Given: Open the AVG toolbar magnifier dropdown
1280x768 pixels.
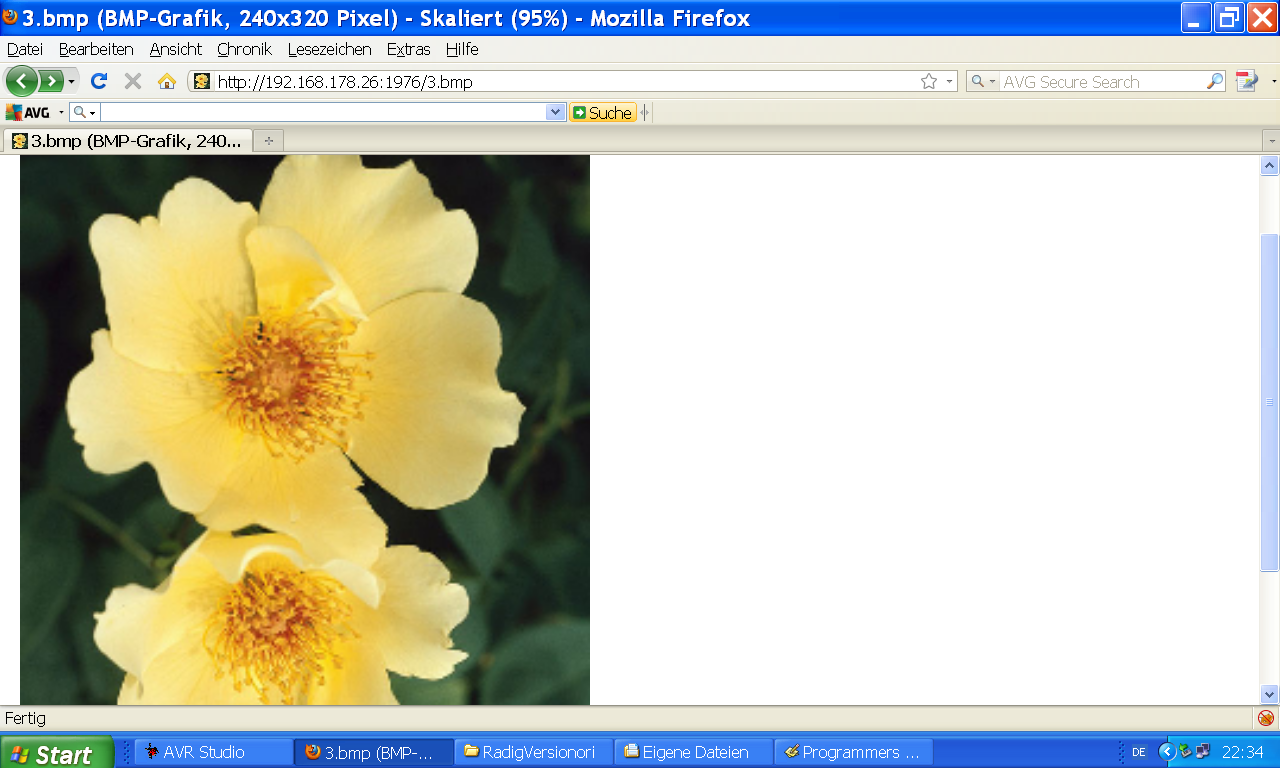Looking at the screenshot, I should click(x=85, y=113).
